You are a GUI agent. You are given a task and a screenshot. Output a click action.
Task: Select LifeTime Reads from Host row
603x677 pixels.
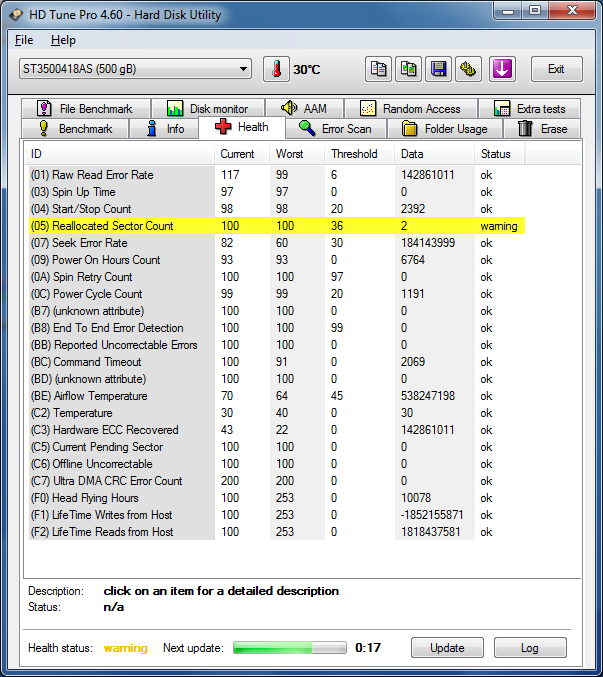(x=277, y=532)
